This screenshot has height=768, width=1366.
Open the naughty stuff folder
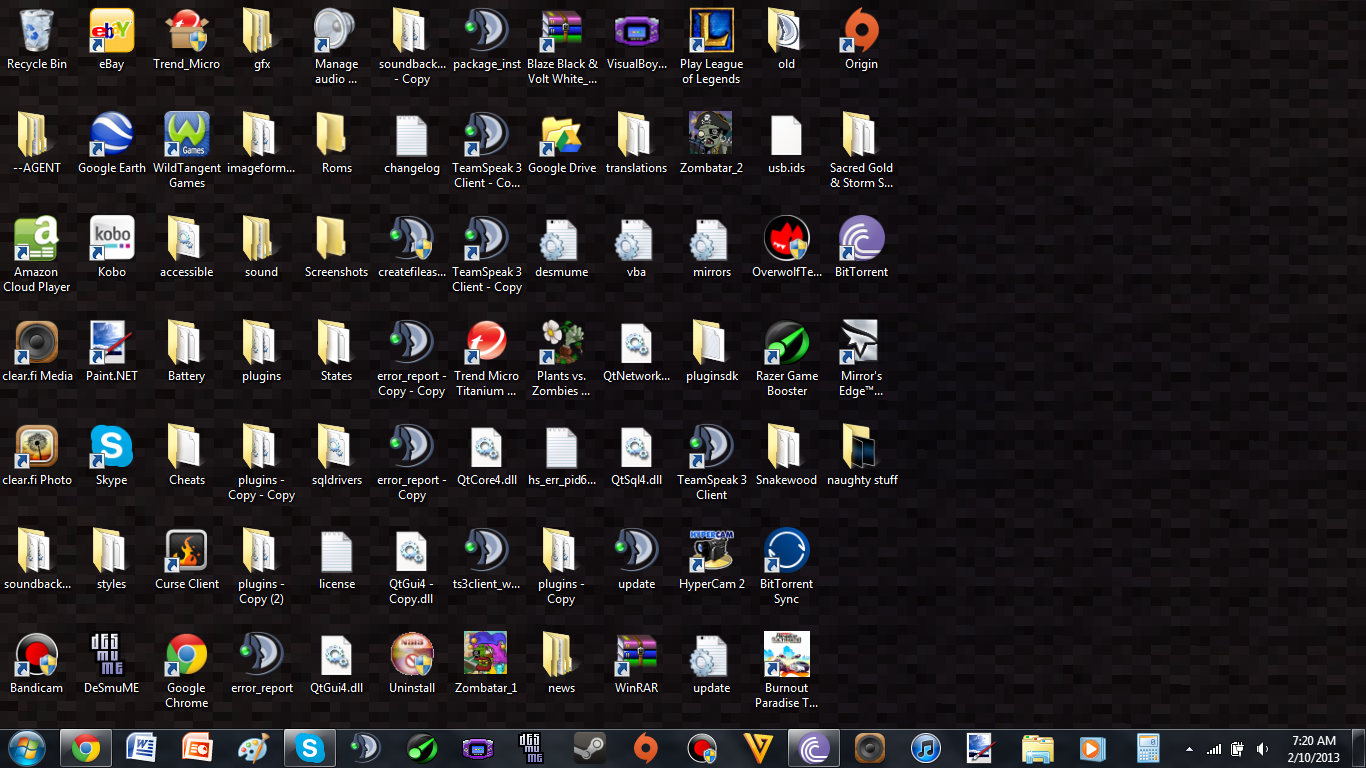click(x=861, y=456)
